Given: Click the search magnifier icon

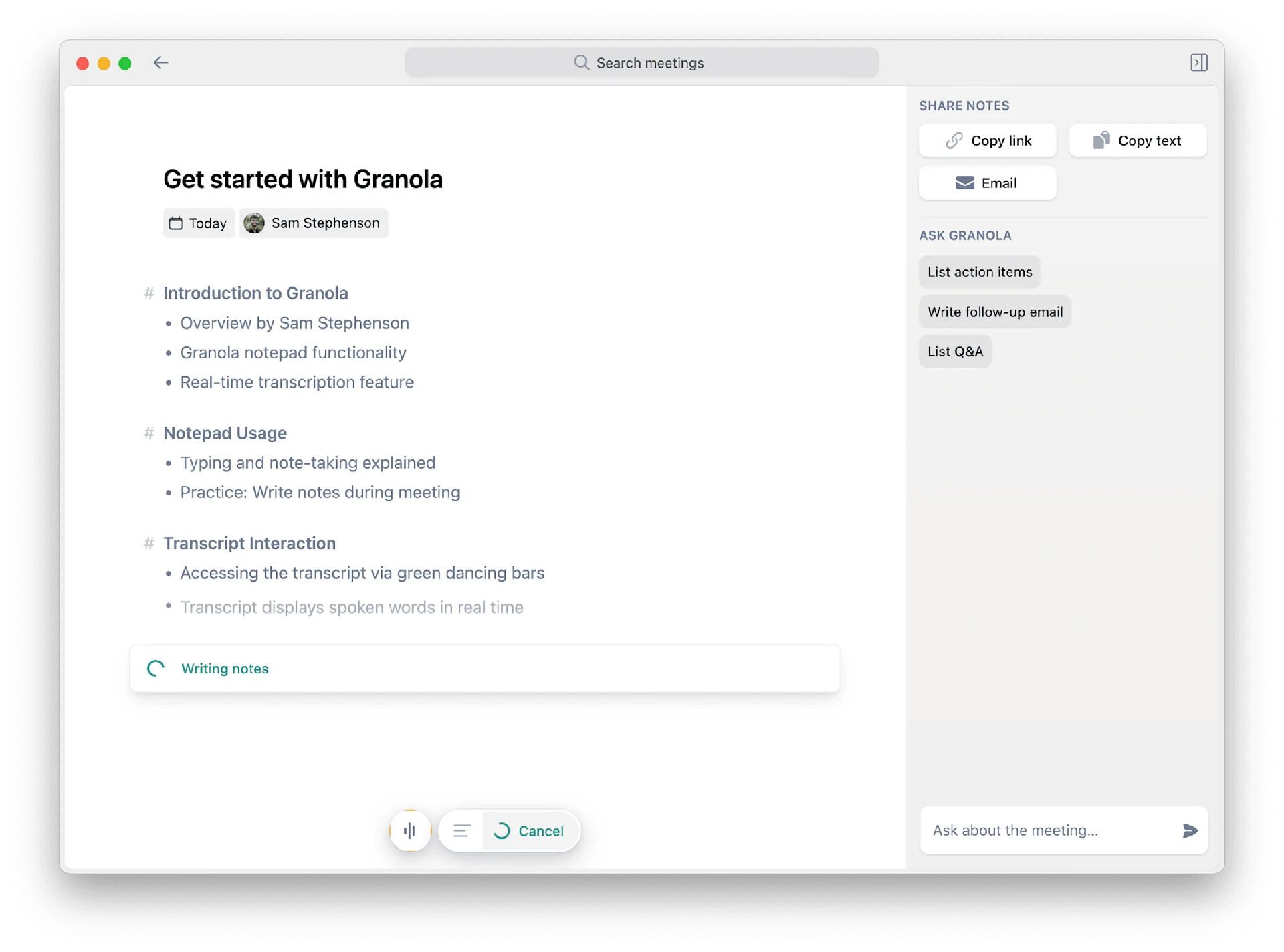Looking at the screenshot, I should (581, 63).
